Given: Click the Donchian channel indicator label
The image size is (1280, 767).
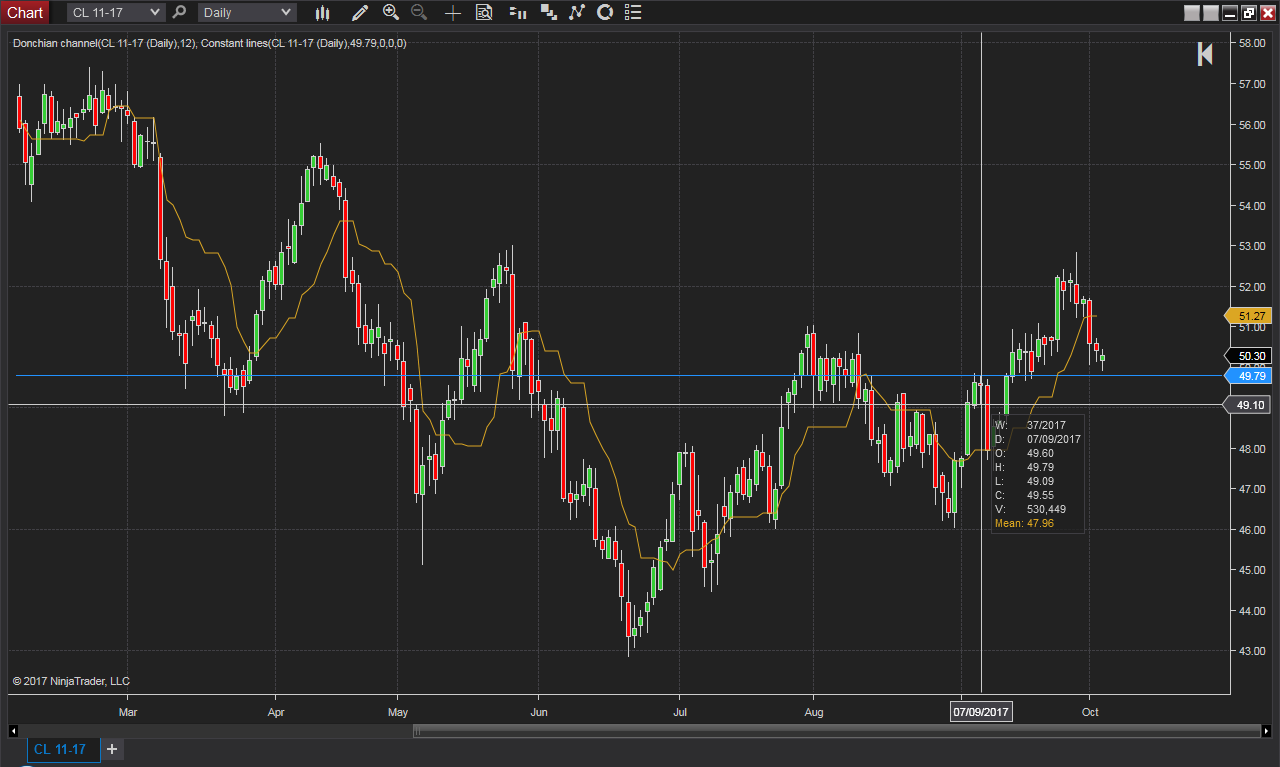Looking at the screenshot, I should [105, 43].
